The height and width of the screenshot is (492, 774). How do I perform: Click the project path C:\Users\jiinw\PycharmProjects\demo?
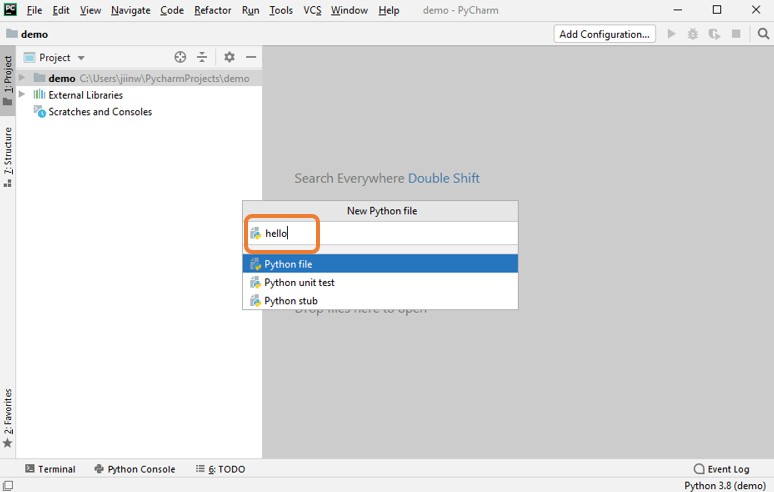[164, 78]
